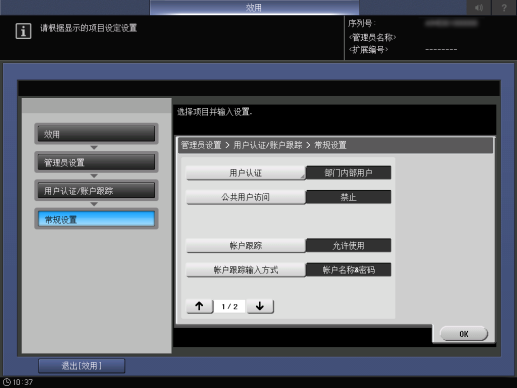Click 常规设置 in the breadcrumb path
Viewport: 517px width, 388px height.
tap(331, 145)
